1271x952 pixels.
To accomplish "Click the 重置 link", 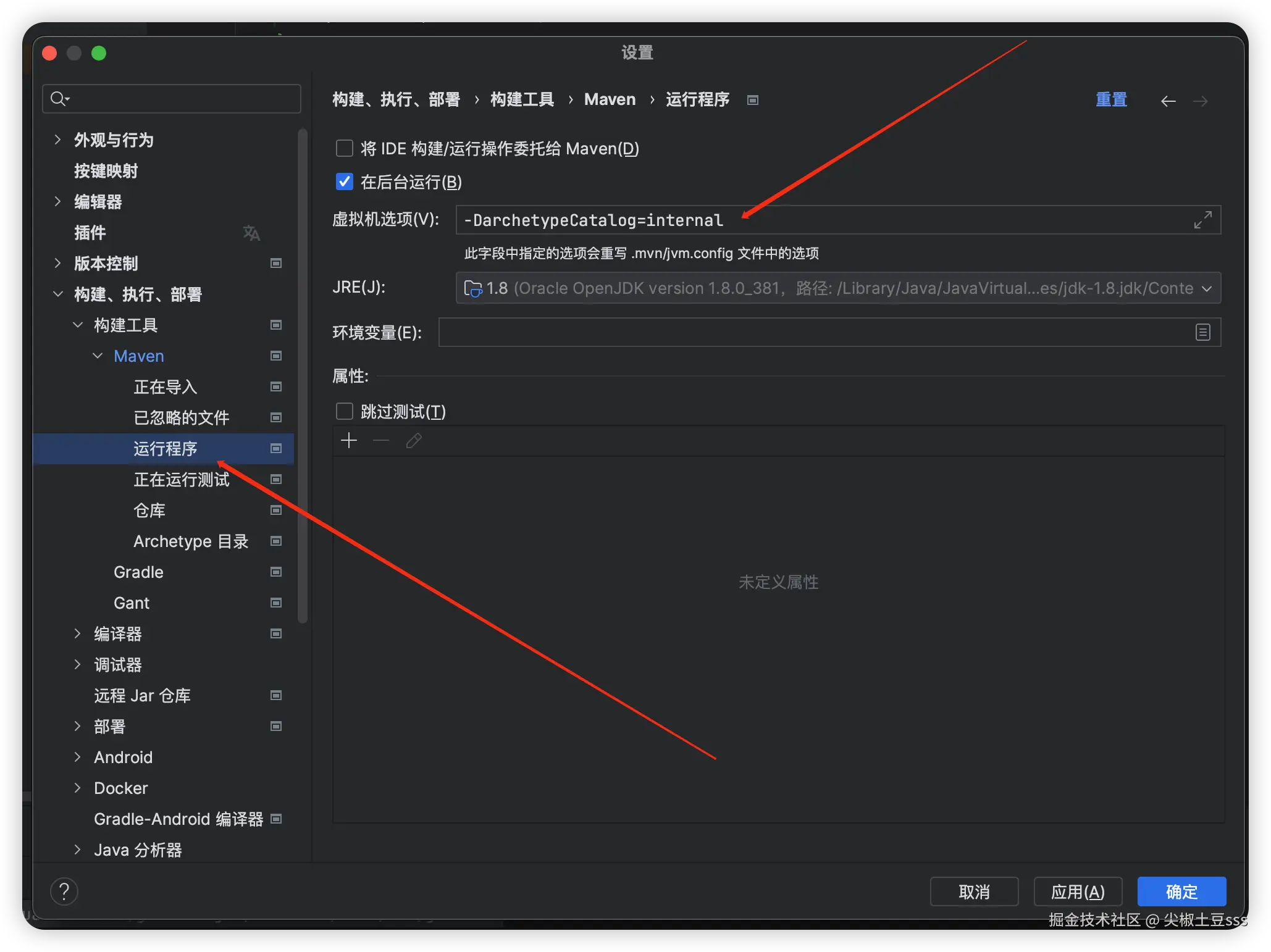I will [1110, 100].
